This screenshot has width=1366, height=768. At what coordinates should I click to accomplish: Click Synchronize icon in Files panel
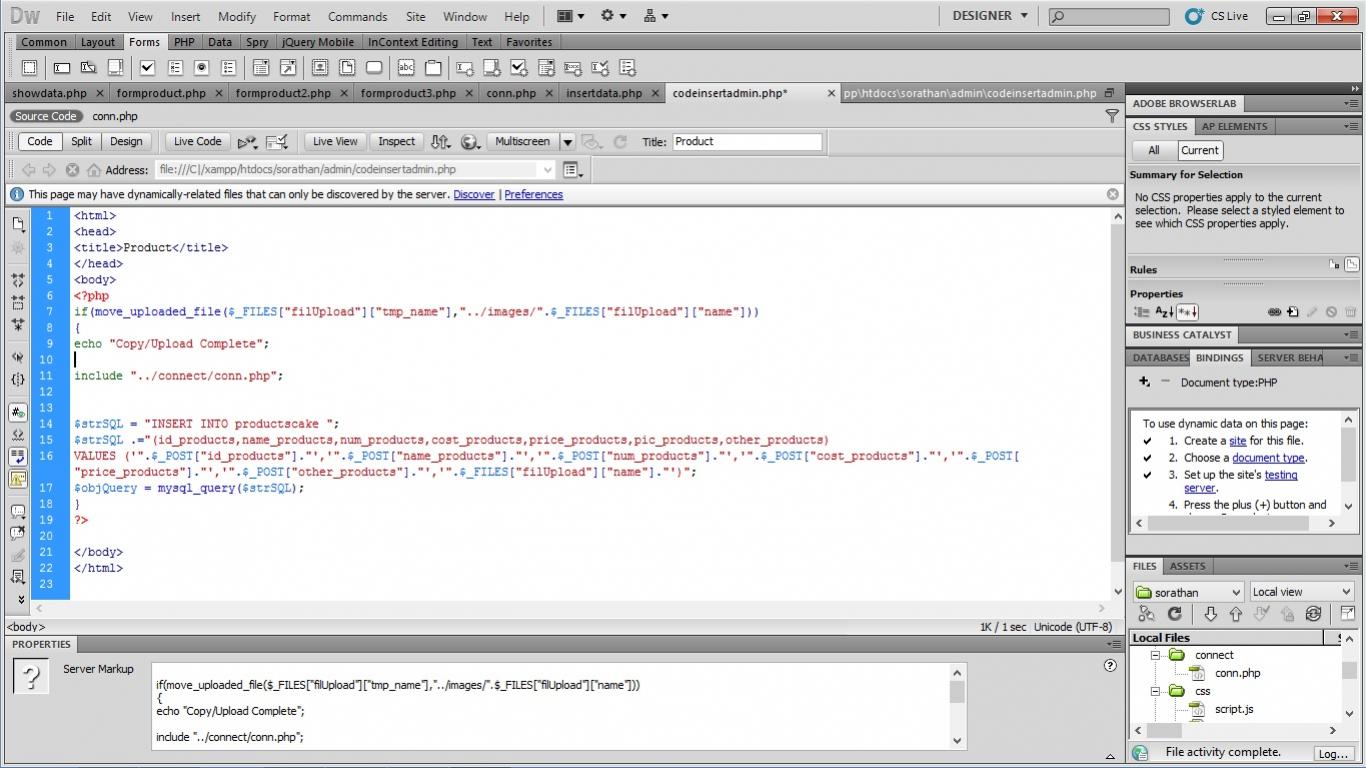[1313, 614]
